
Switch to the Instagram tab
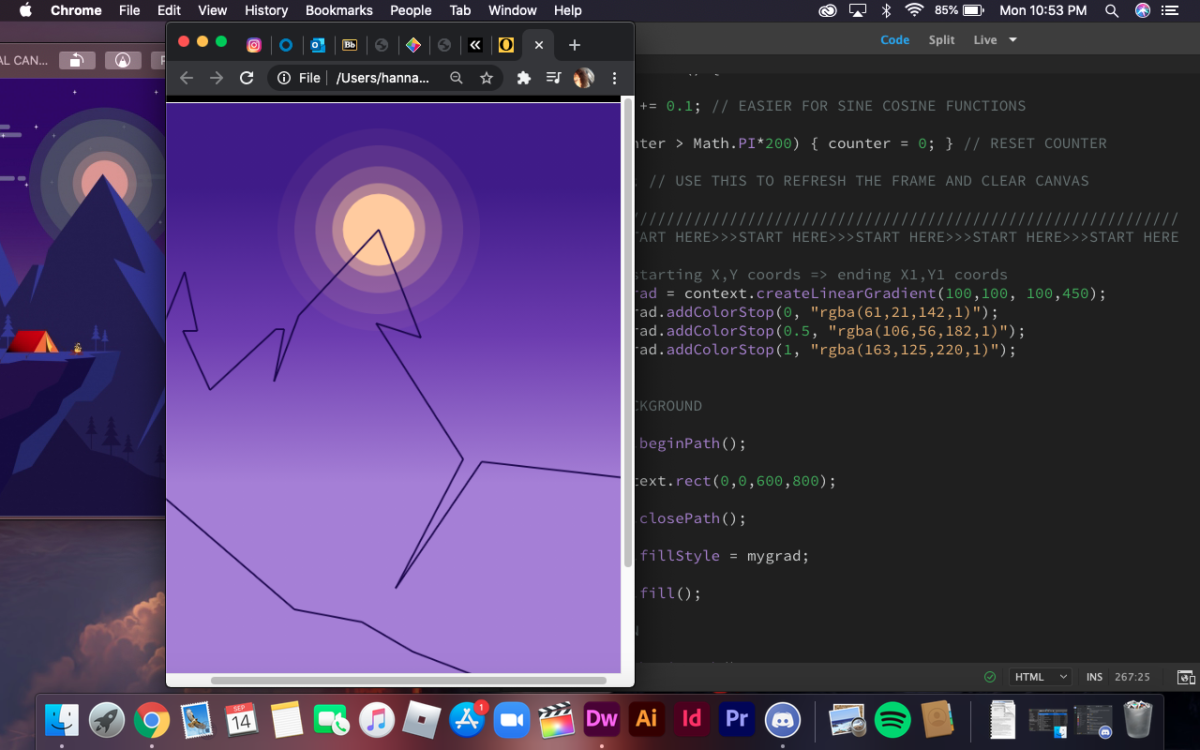(x=254, y=45)
